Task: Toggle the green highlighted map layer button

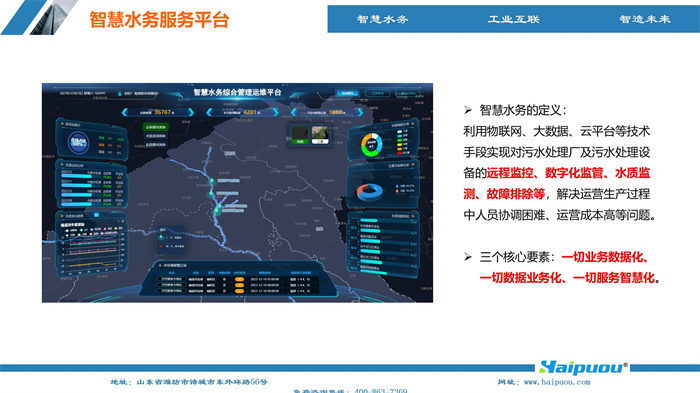Action: tap(155, 127)
